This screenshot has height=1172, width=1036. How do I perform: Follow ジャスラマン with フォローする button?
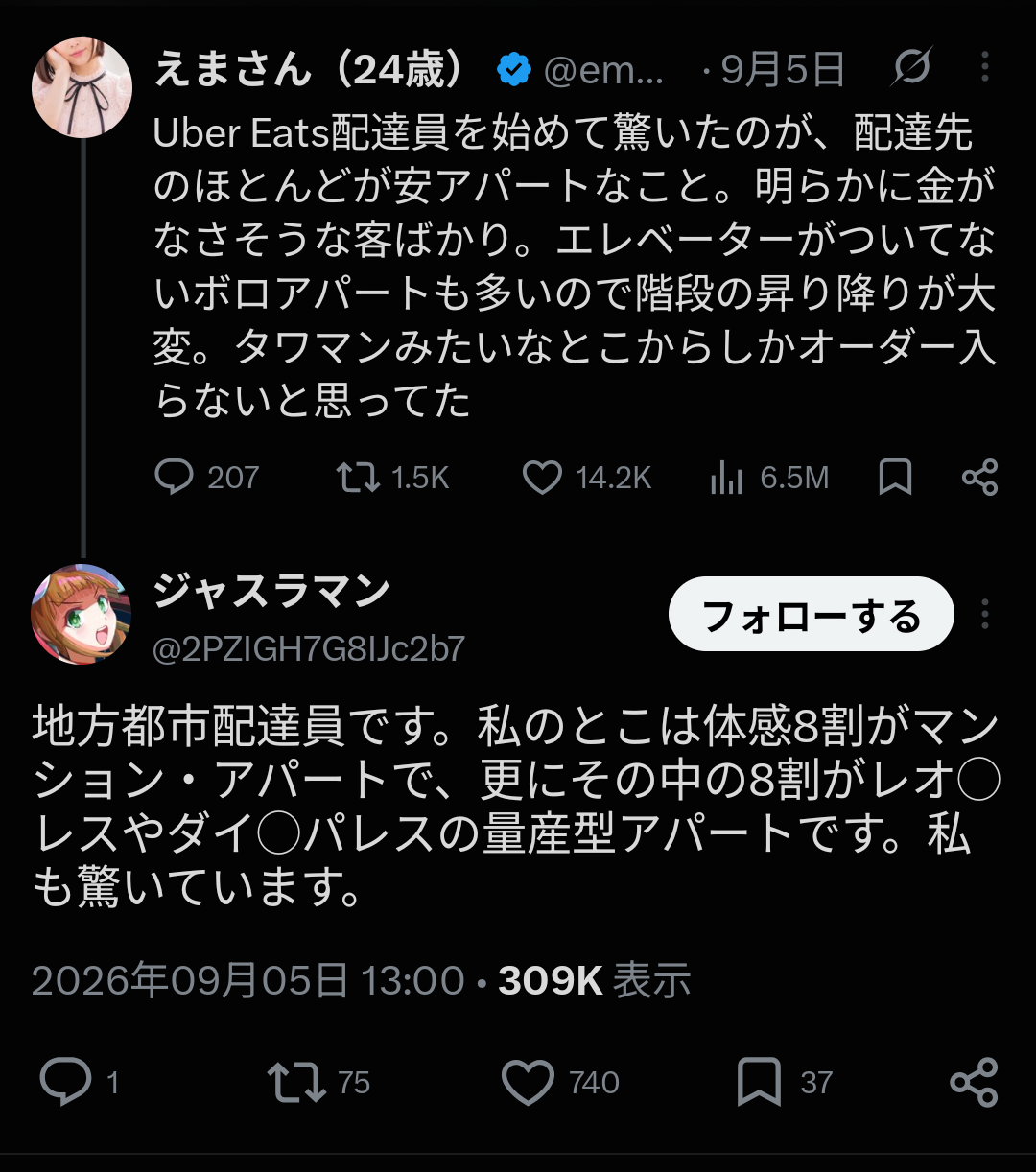pos(812,614)
